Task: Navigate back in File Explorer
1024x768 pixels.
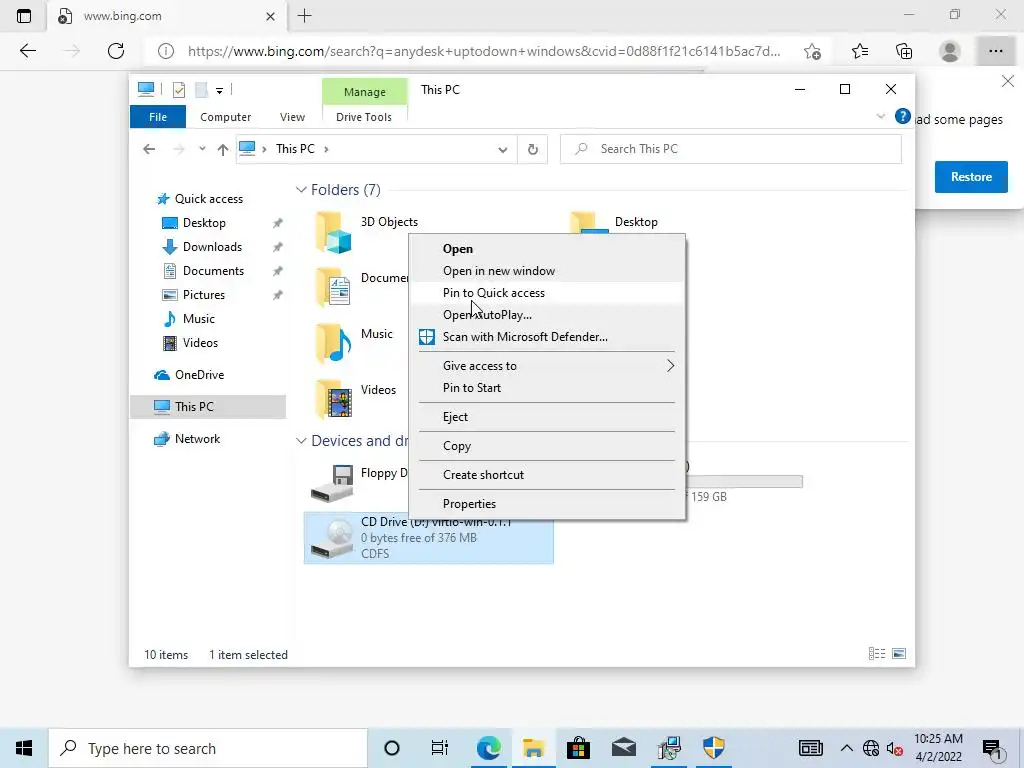Action: tap(149, 149)
